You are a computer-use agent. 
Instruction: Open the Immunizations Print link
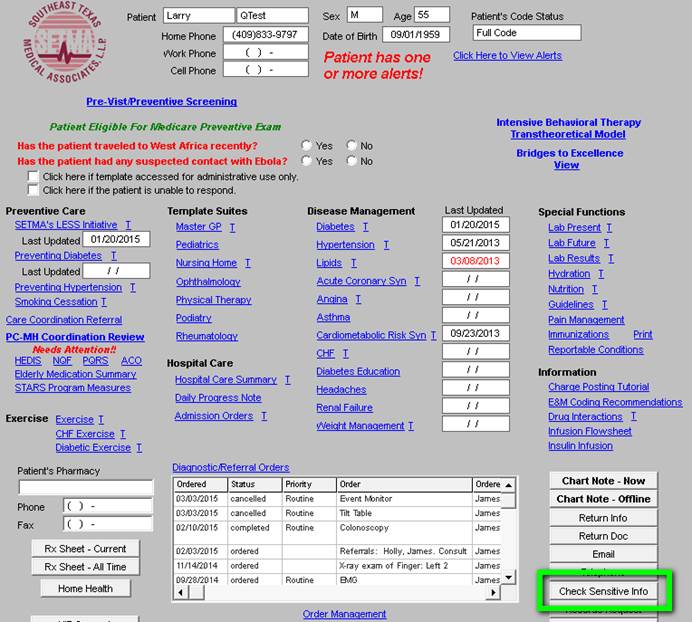[x=643, y=335]
